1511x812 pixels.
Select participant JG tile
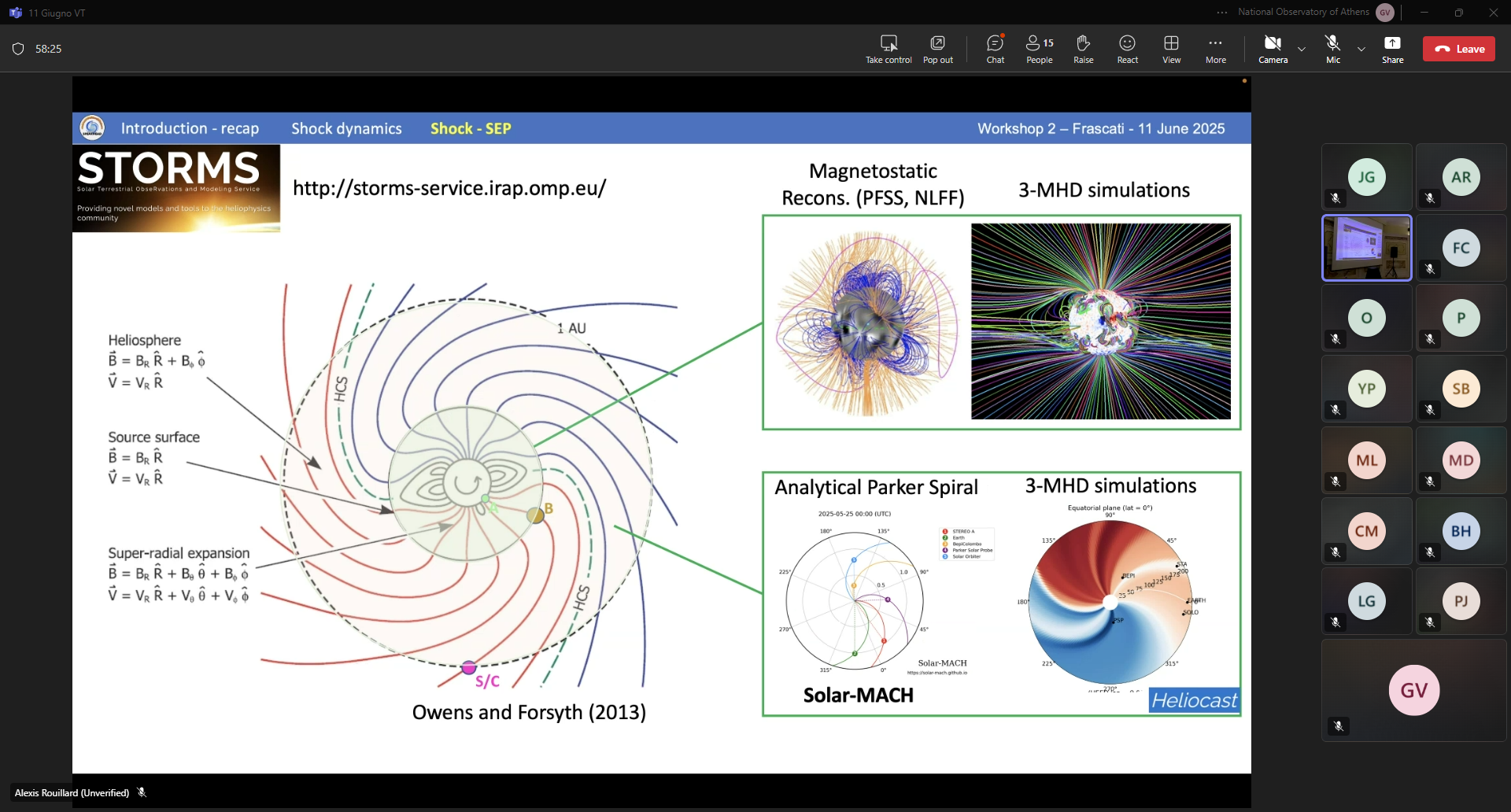[x=1367, y=177]
